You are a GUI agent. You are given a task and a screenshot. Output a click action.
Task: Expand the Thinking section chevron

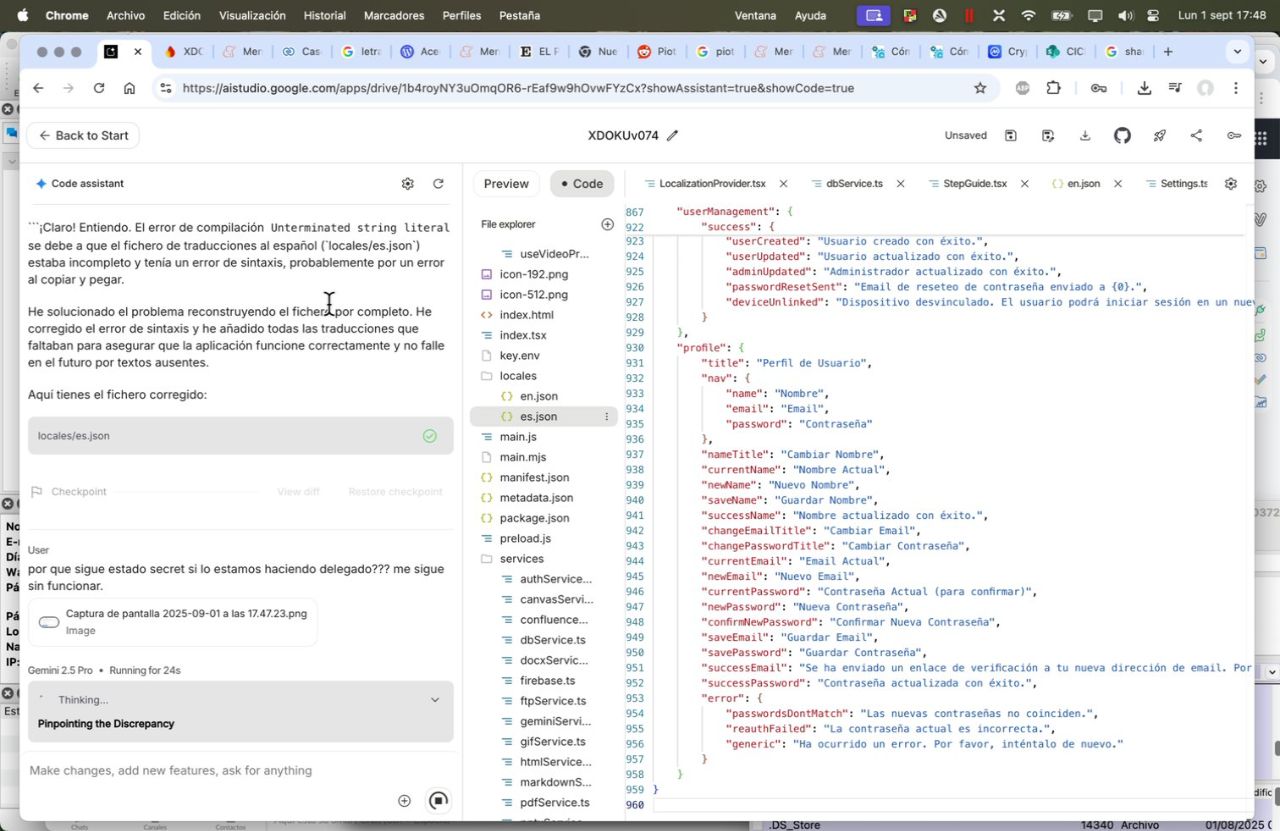click(x=435, y=700)
